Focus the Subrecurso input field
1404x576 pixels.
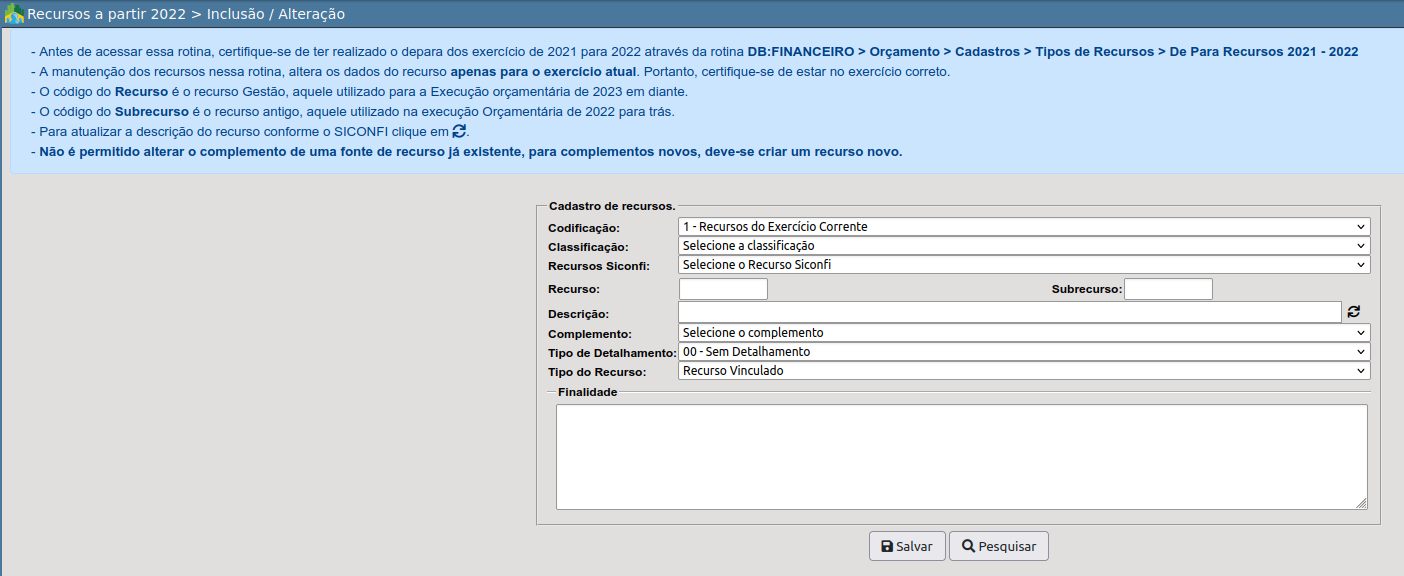pyautogui.click(x=1168, y=289)
